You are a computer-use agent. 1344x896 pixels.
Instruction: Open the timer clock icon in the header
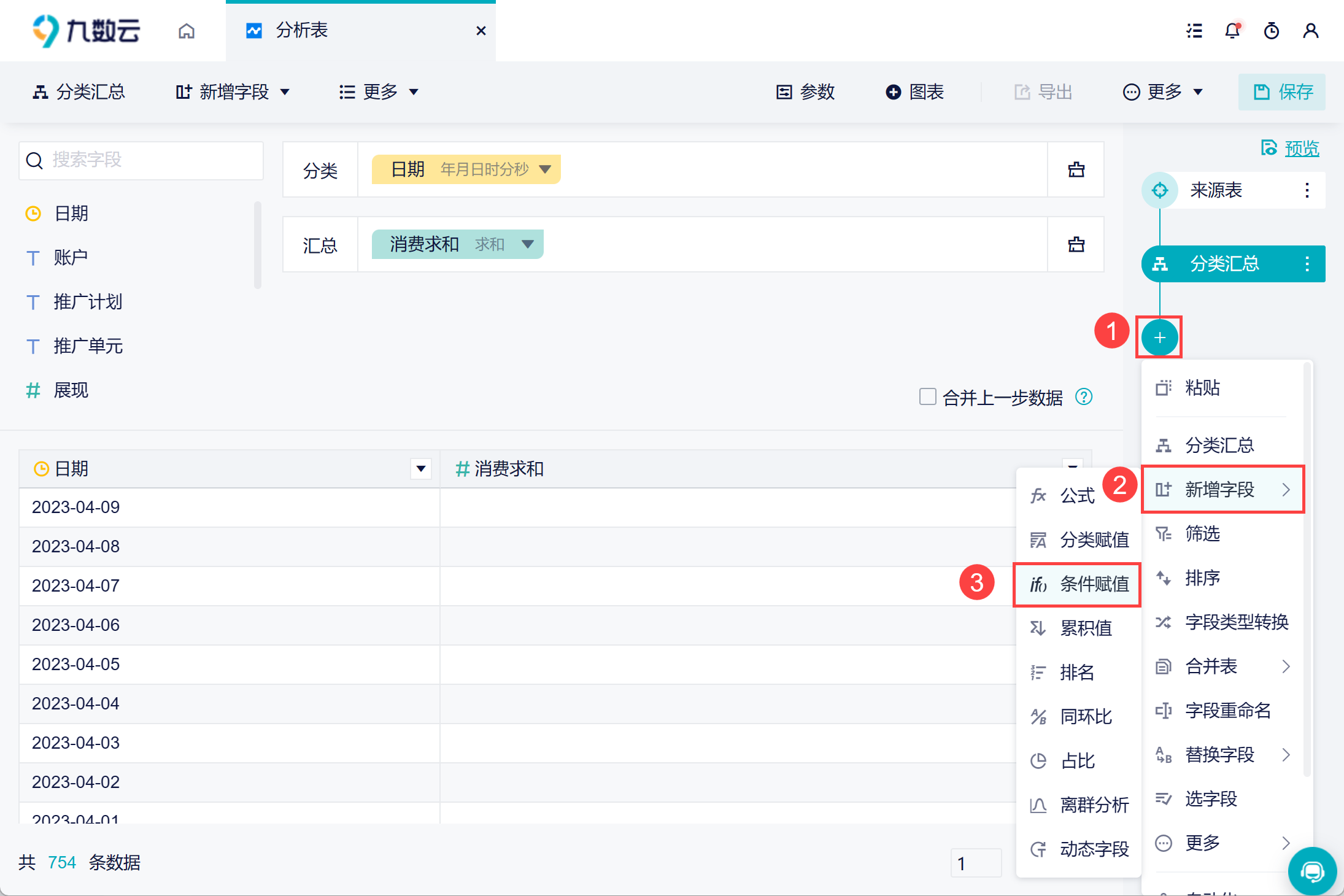[1272, 31]
